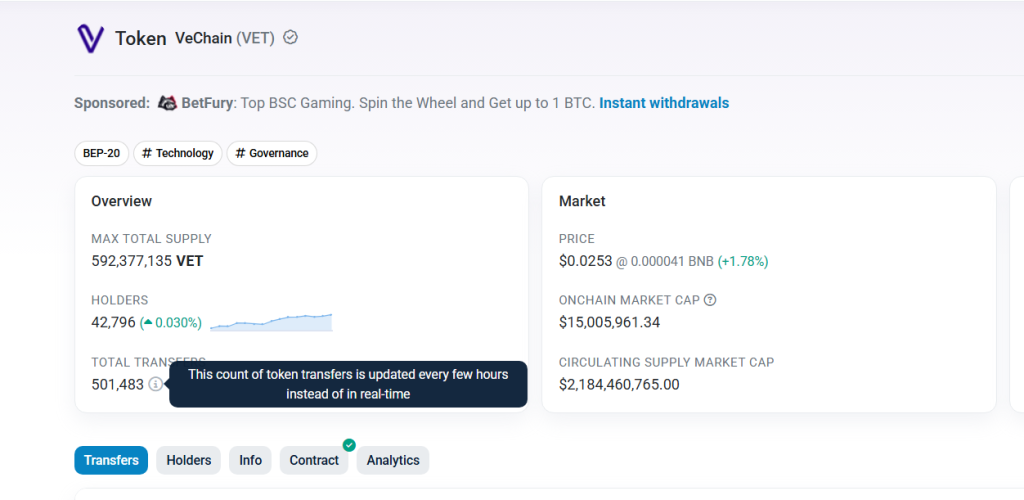Open the Info tab

(x=250, y=460)
